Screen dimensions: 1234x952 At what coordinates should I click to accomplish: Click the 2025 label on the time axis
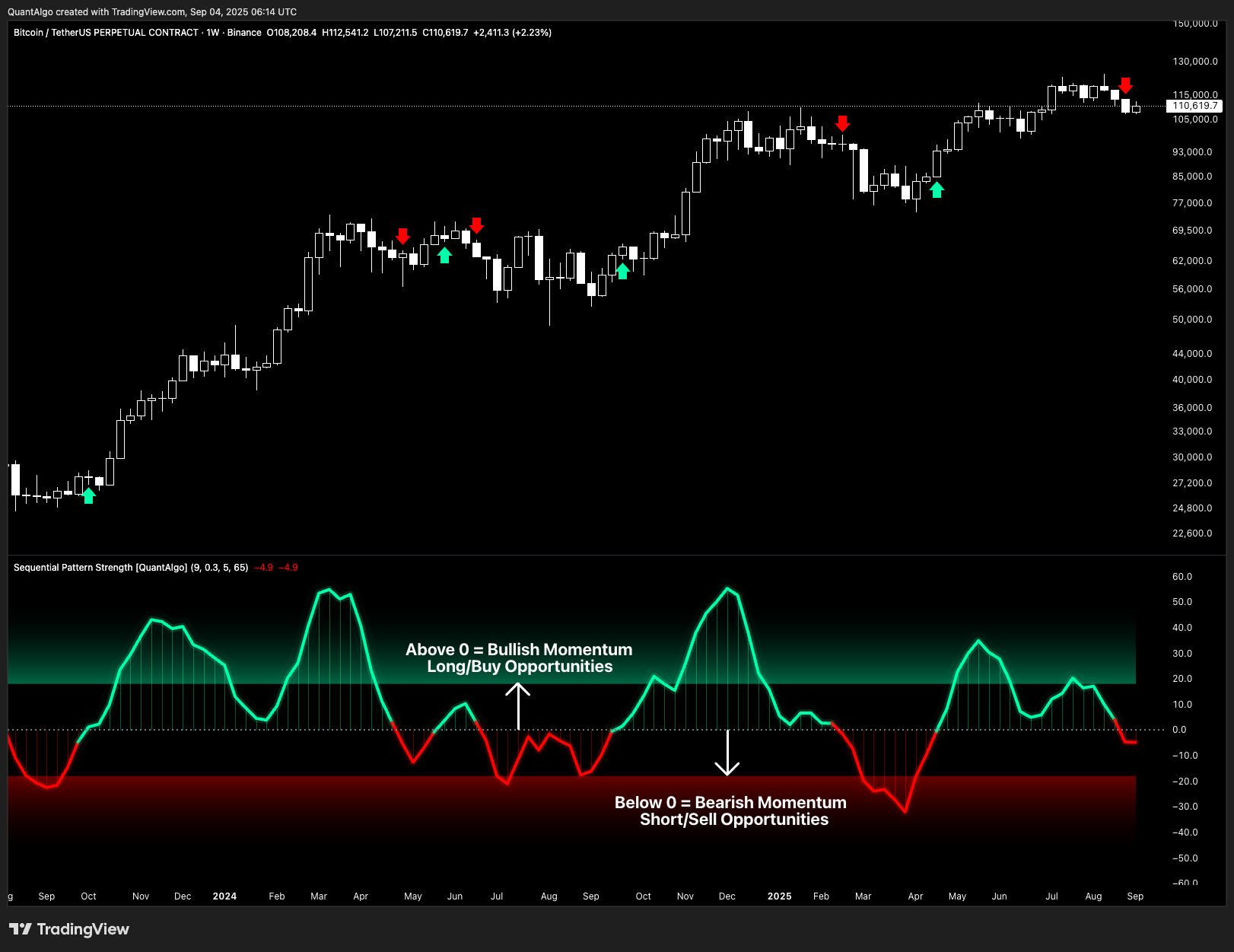point(780,896)
